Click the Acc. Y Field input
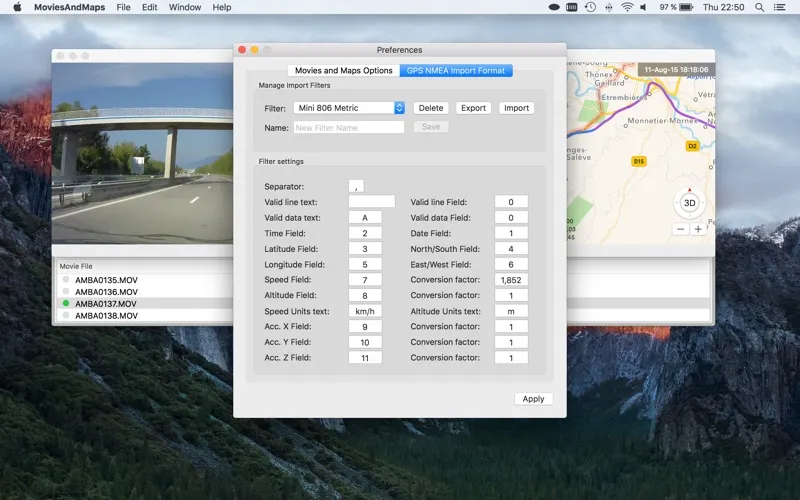Screen dimensions: 800x500 (x=365, y=342)
